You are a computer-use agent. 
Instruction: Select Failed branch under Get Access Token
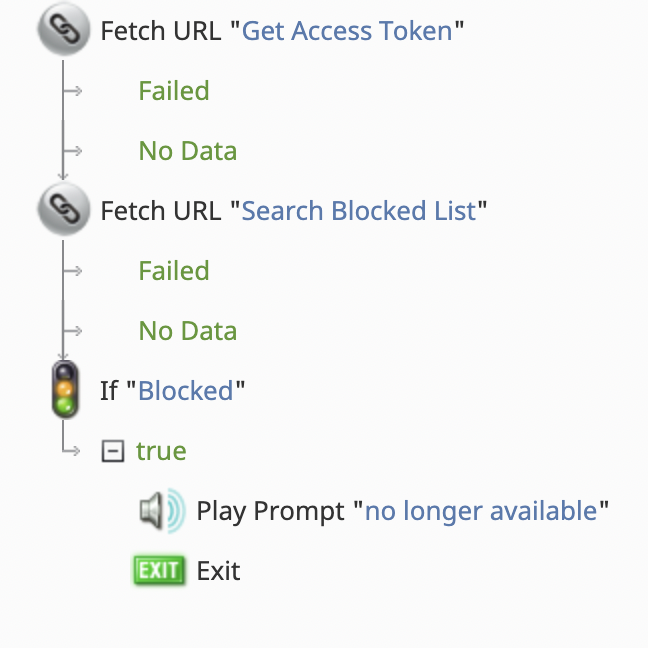pos(174,91)
